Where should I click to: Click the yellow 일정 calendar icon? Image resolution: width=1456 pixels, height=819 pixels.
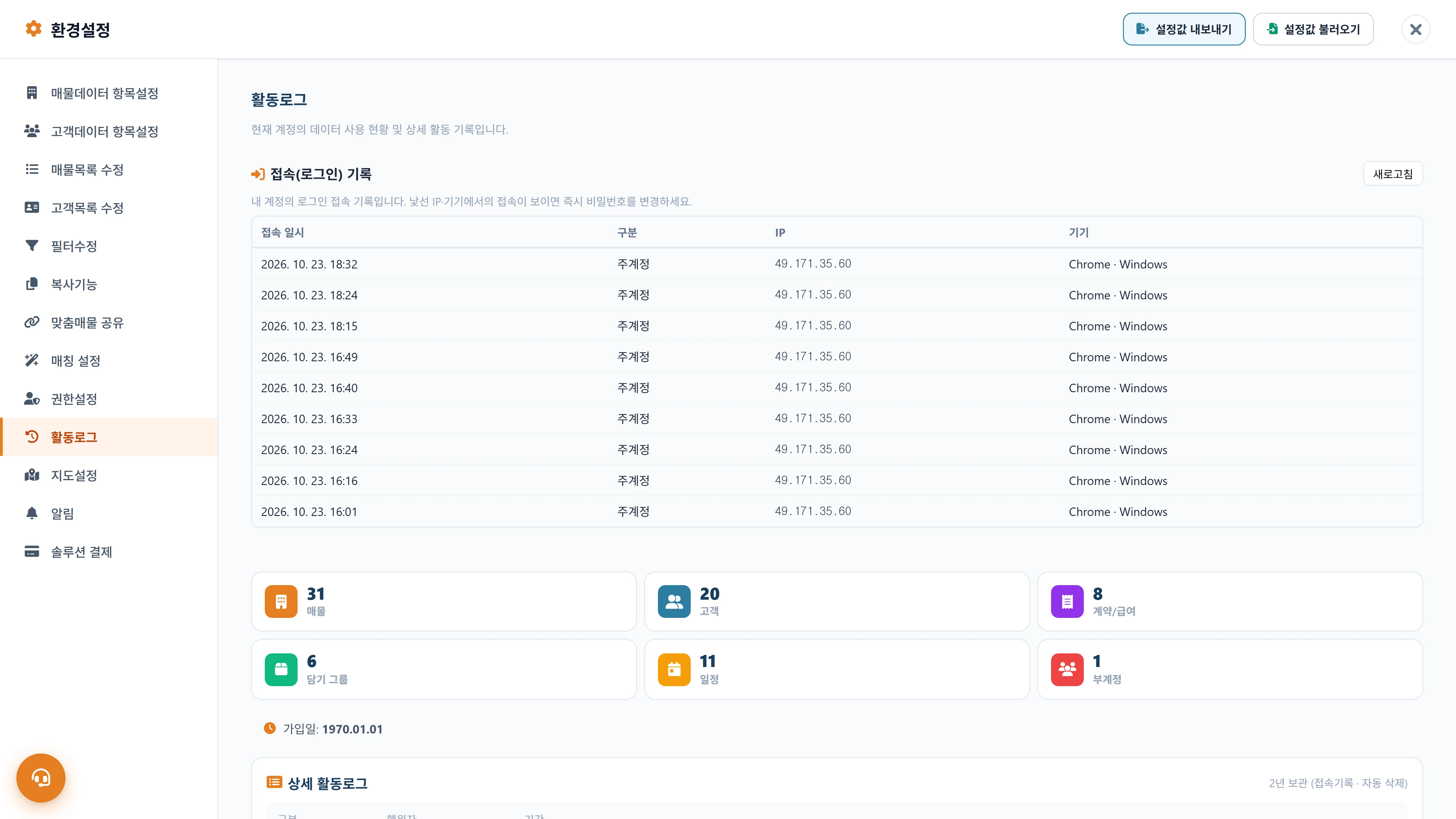[674, 670]
